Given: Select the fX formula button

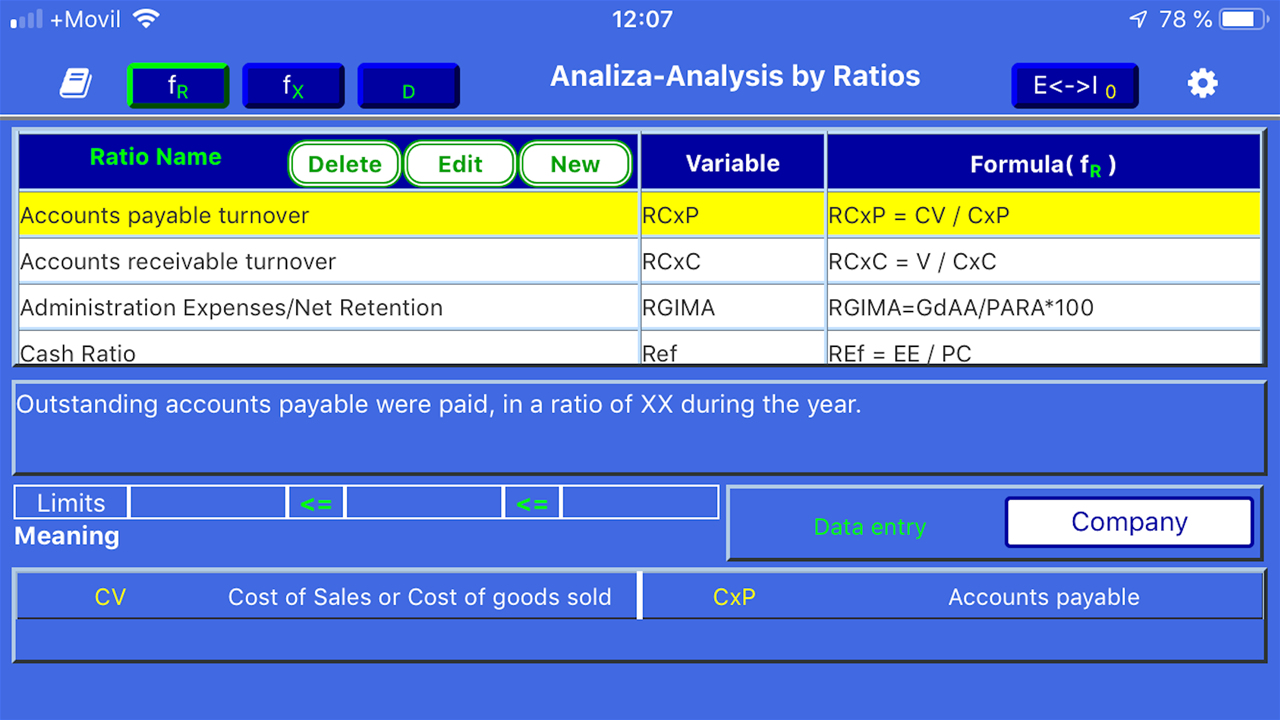Looking at the screenshot, I should (x=293, y=86).
